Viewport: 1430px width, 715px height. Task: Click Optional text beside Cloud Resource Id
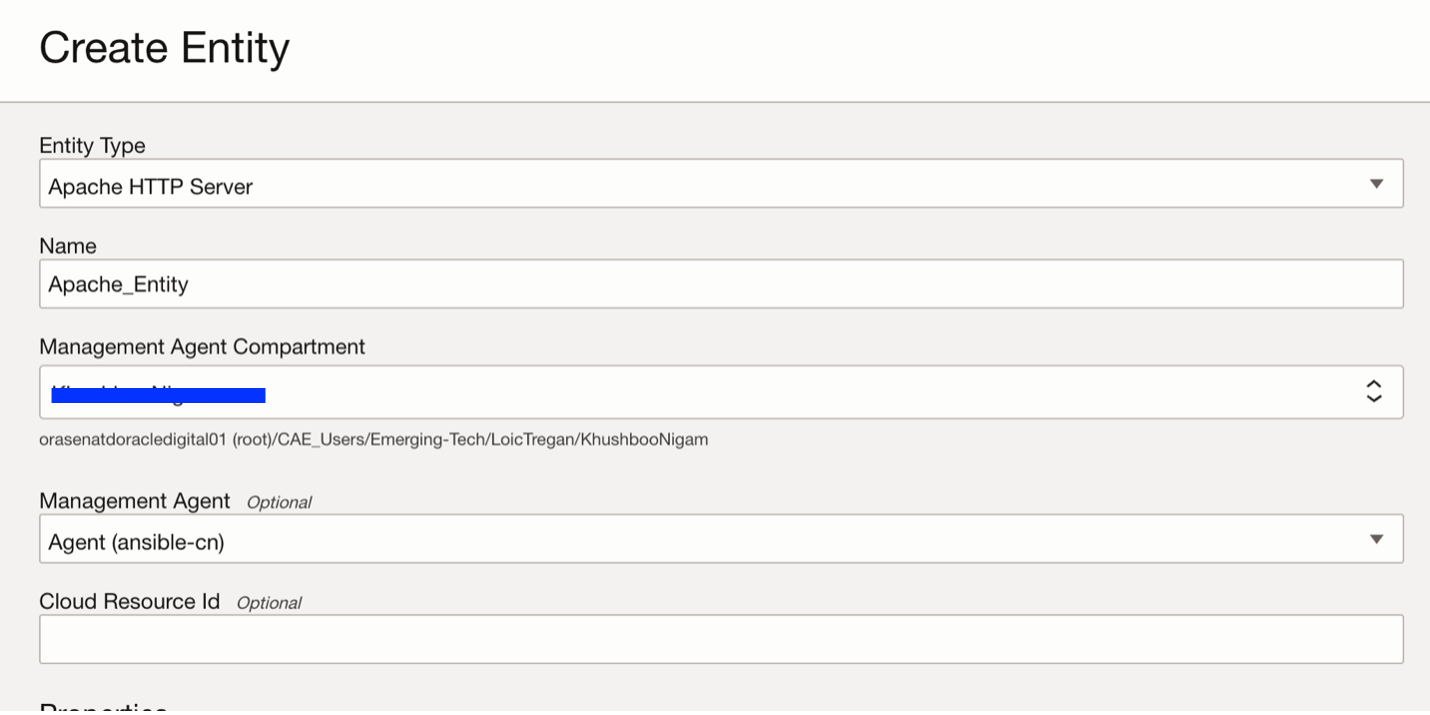pyautogui.click(x=269, y=603)
